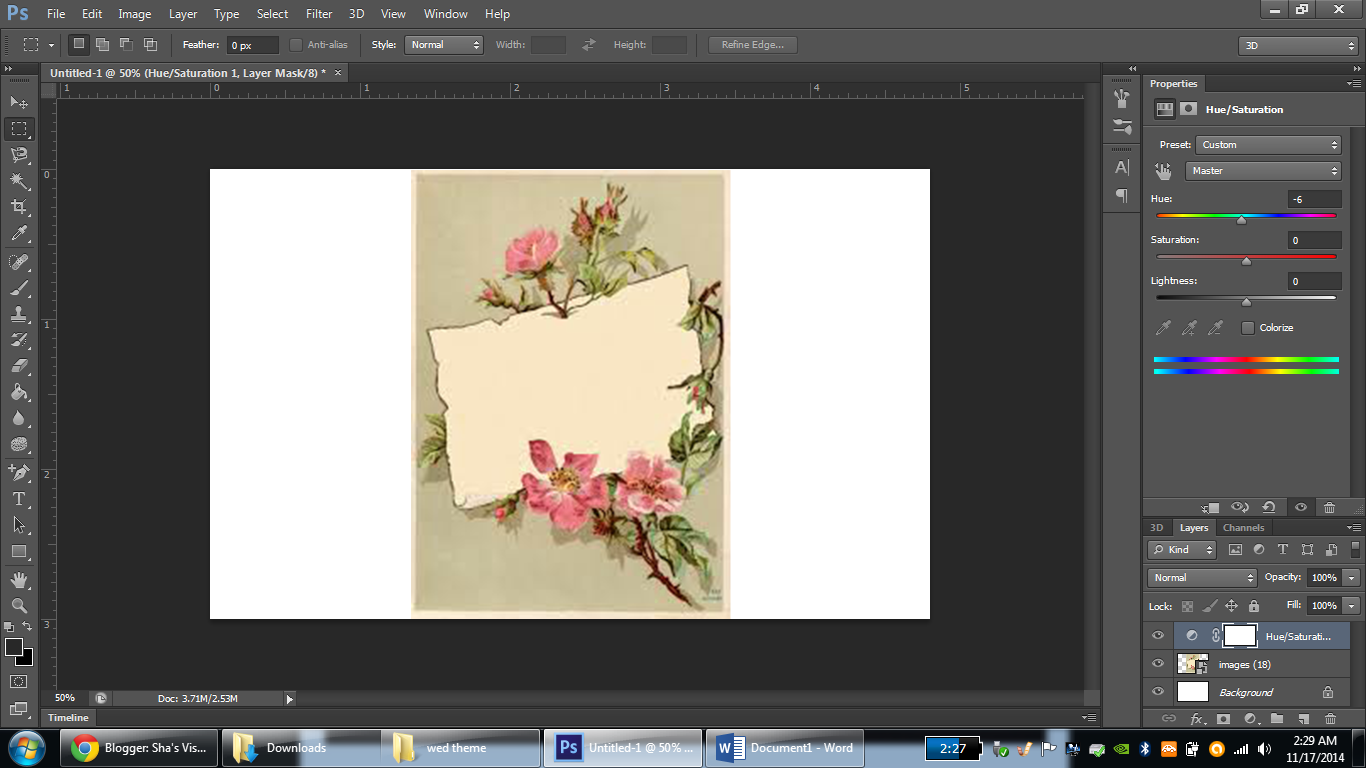This screenshot has width=1366, height=768.
Task: Open the Opacity dropdown arrow
Action: pos(1352,578)
